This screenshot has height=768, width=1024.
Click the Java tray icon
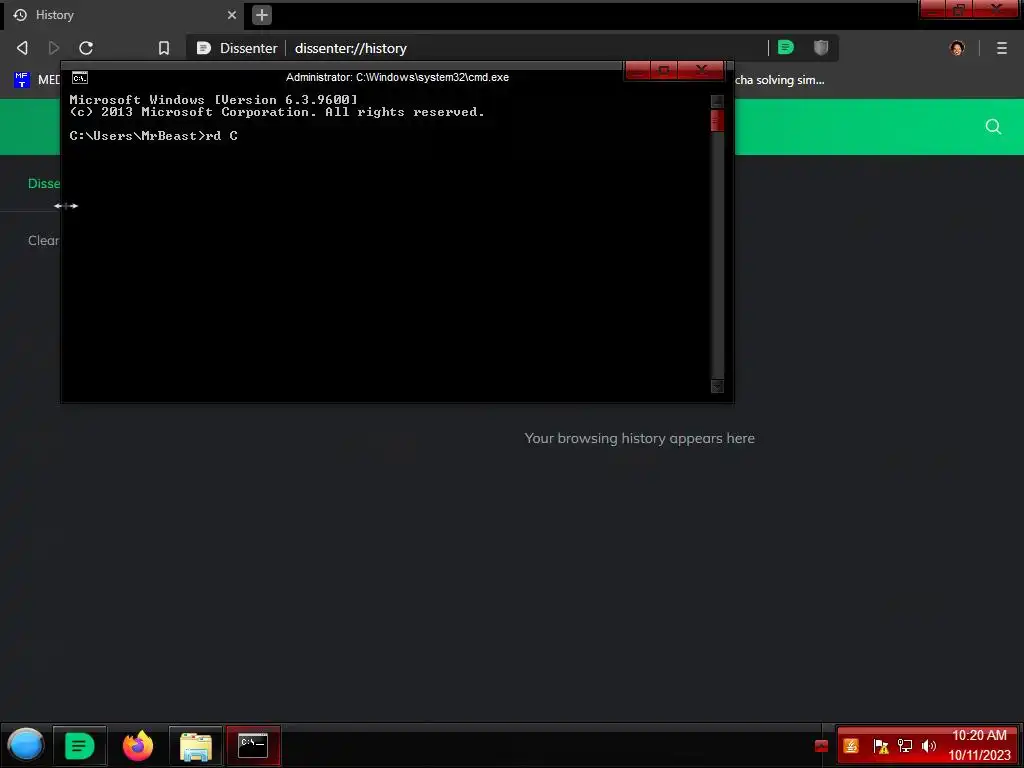point(851,746)
